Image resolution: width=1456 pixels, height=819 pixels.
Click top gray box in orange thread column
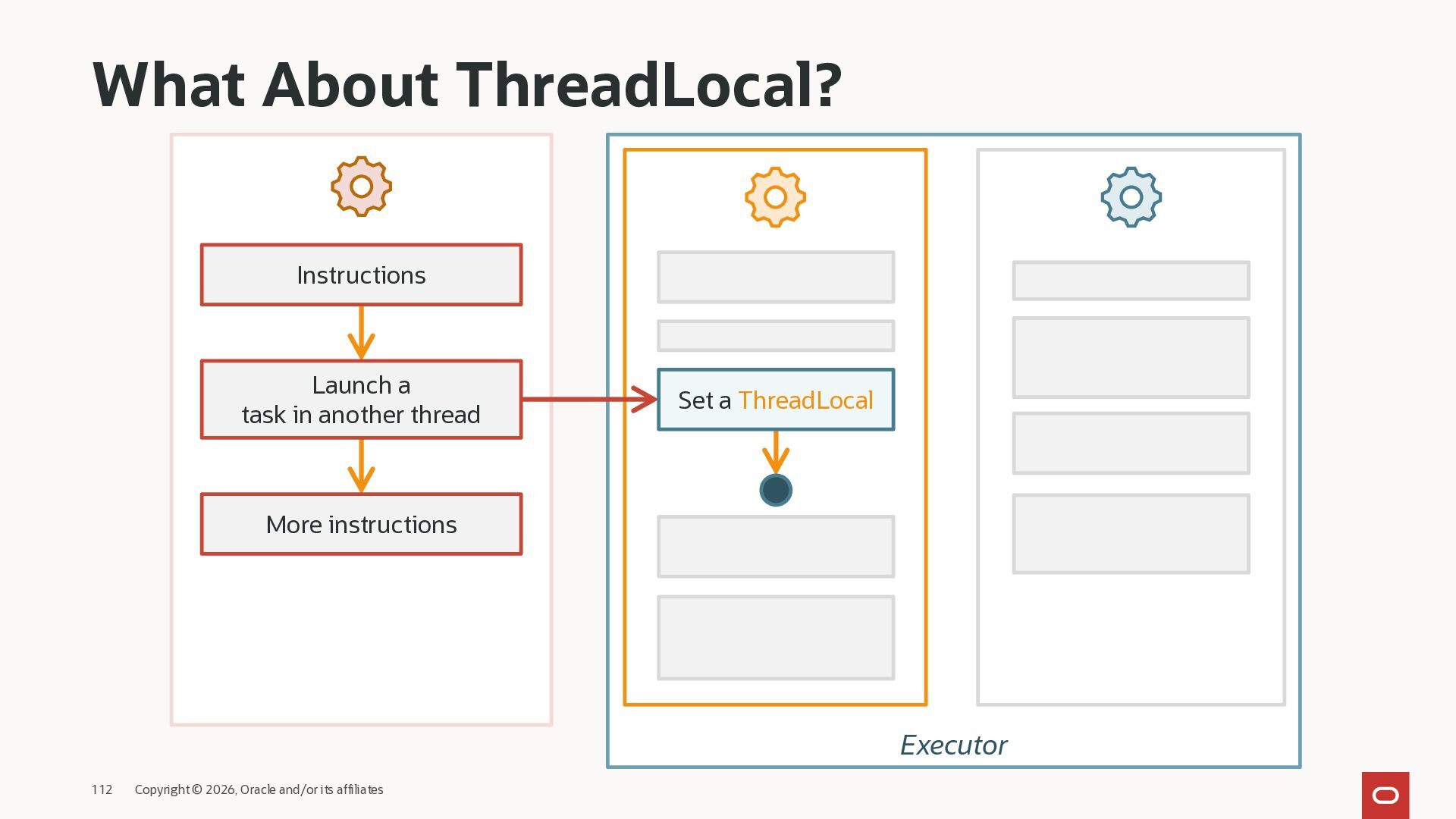point(775,278)
